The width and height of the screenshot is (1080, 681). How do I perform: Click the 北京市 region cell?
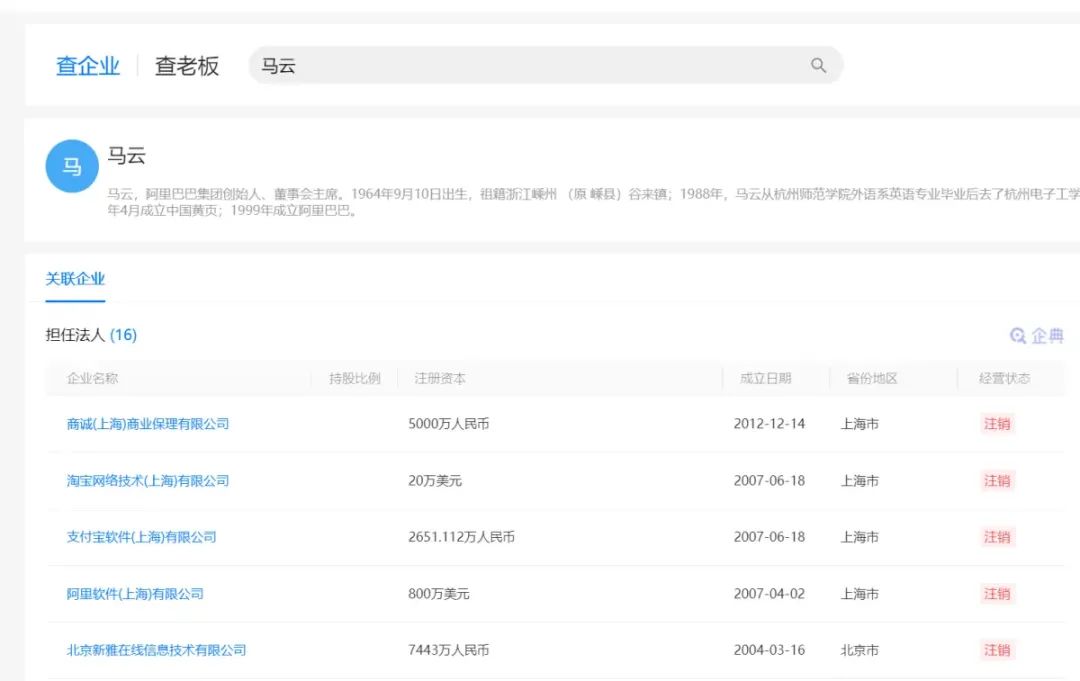click(860, 650)
